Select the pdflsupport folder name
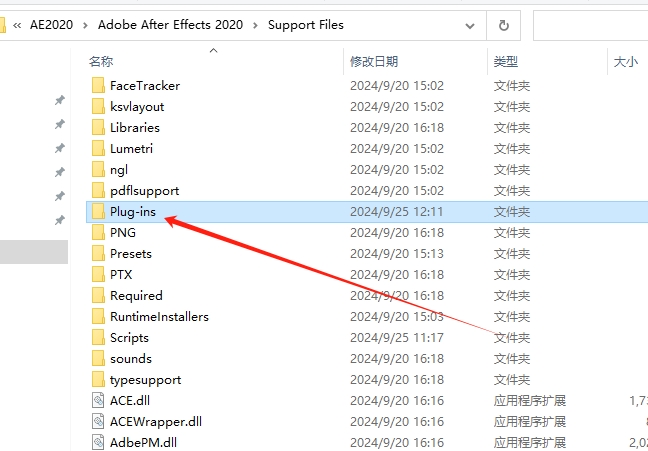This screenshot has width=648, height=451. (145, 191)
